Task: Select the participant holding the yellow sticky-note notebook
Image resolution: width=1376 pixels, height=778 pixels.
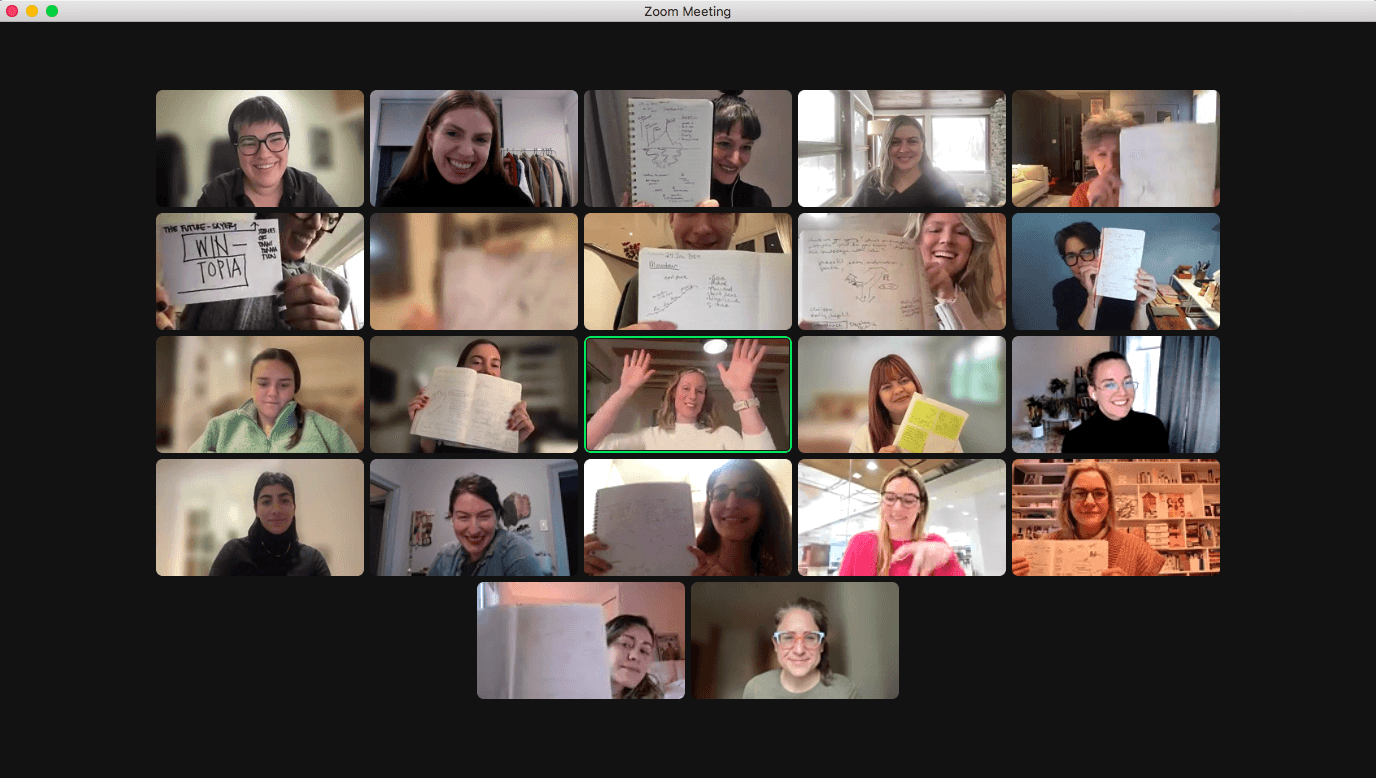Action: (x=901, y=394)
